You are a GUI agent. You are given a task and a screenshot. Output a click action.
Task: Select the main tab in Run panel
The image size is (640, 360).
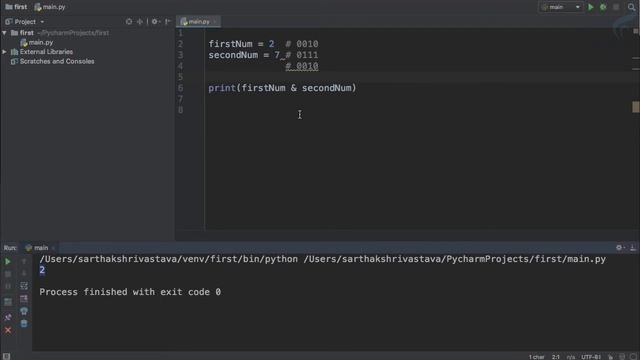[37, 248]
